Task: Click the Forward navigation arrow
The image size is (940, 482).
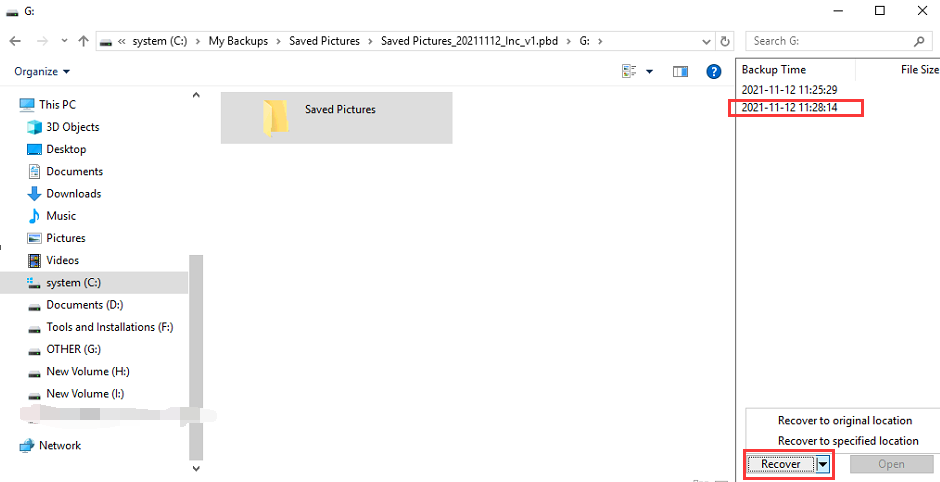Action: tap(42, 41)
